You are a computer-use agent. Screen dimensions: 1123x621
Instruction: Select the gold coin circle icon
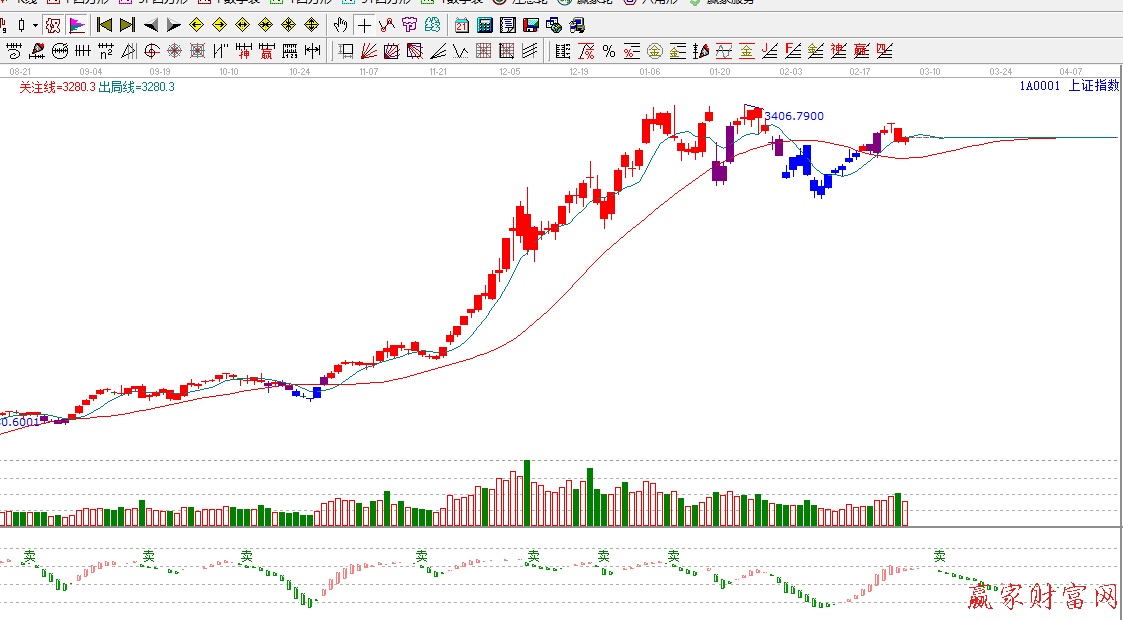[654, 50]
